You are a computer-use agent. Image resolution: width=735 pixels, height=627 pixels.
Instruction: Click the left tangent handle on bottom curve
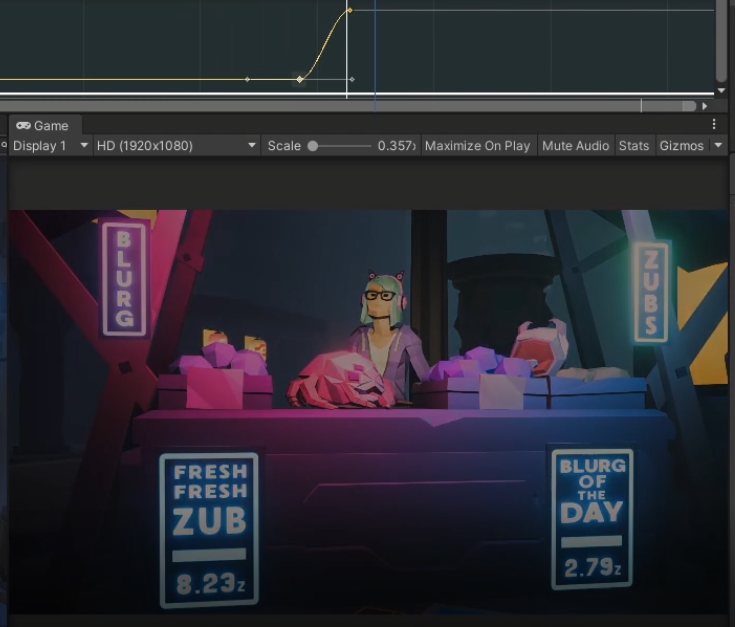pyautogui.click(x=248, y=80)
